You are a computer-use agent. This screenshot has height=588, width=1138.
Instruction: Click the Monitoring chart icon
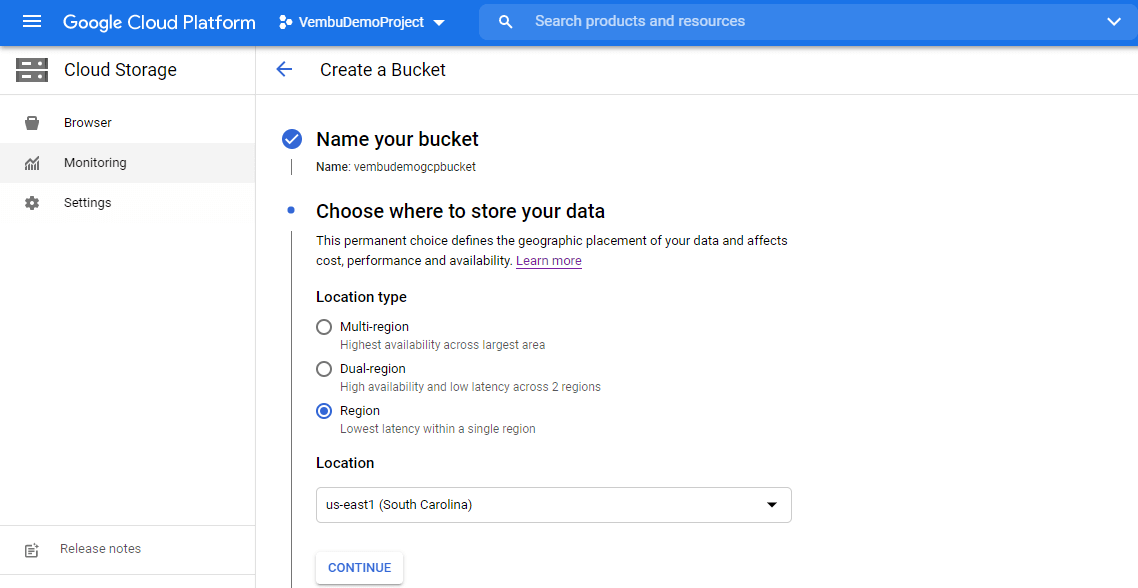coord(32,163)
